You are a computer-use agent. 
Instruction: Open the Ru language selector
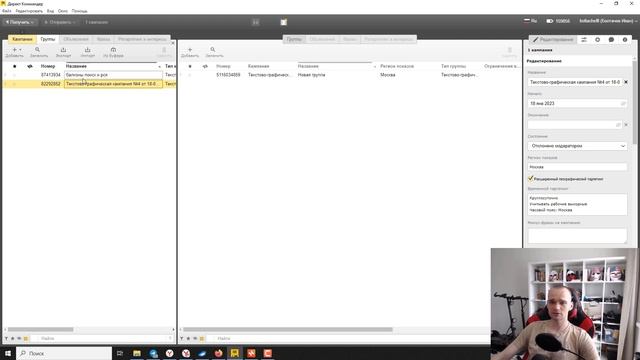(530, 21)
